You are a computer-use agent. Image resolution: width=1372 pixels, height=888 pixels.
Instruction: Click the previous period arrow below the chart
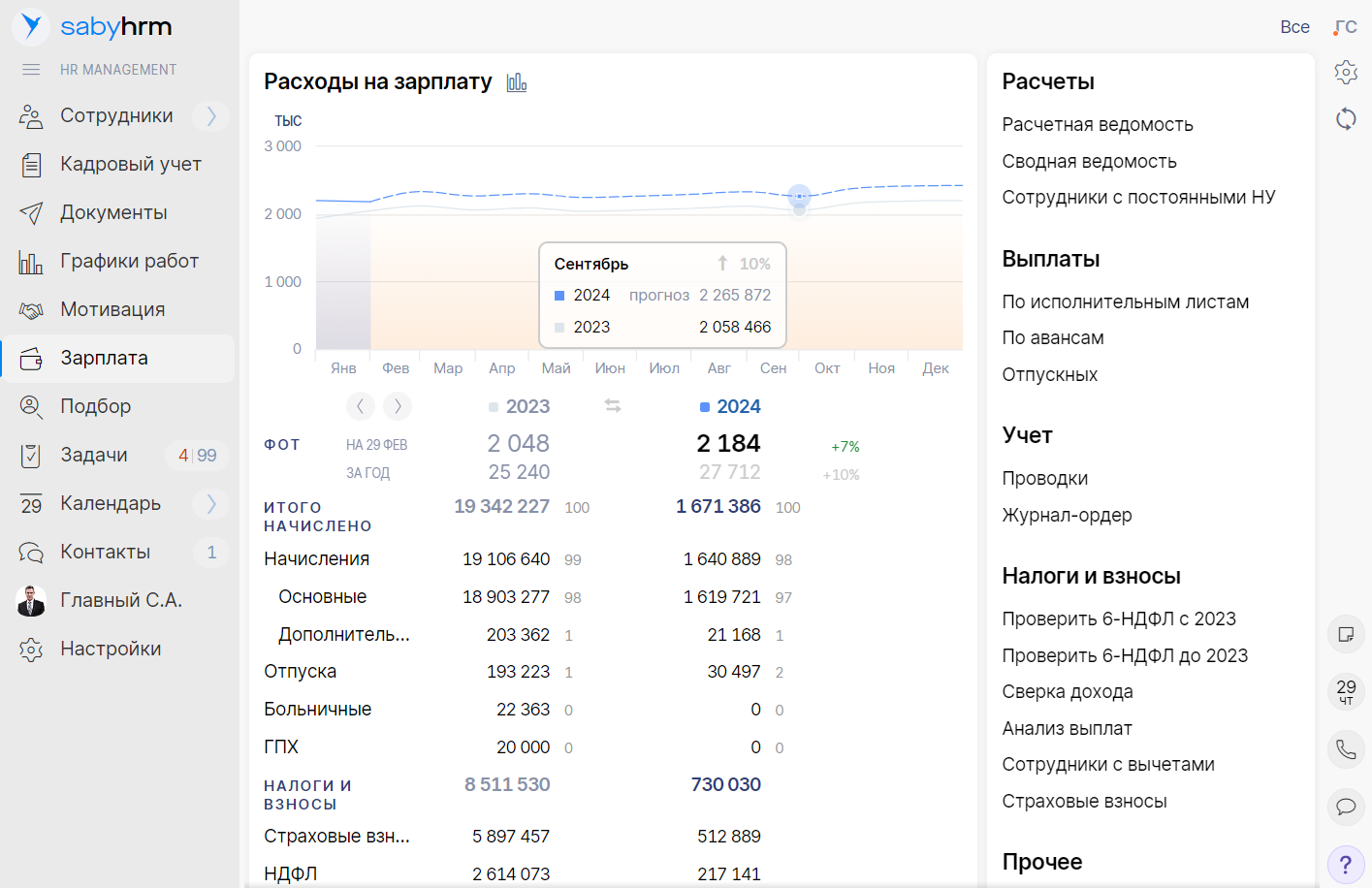(361, 405)
